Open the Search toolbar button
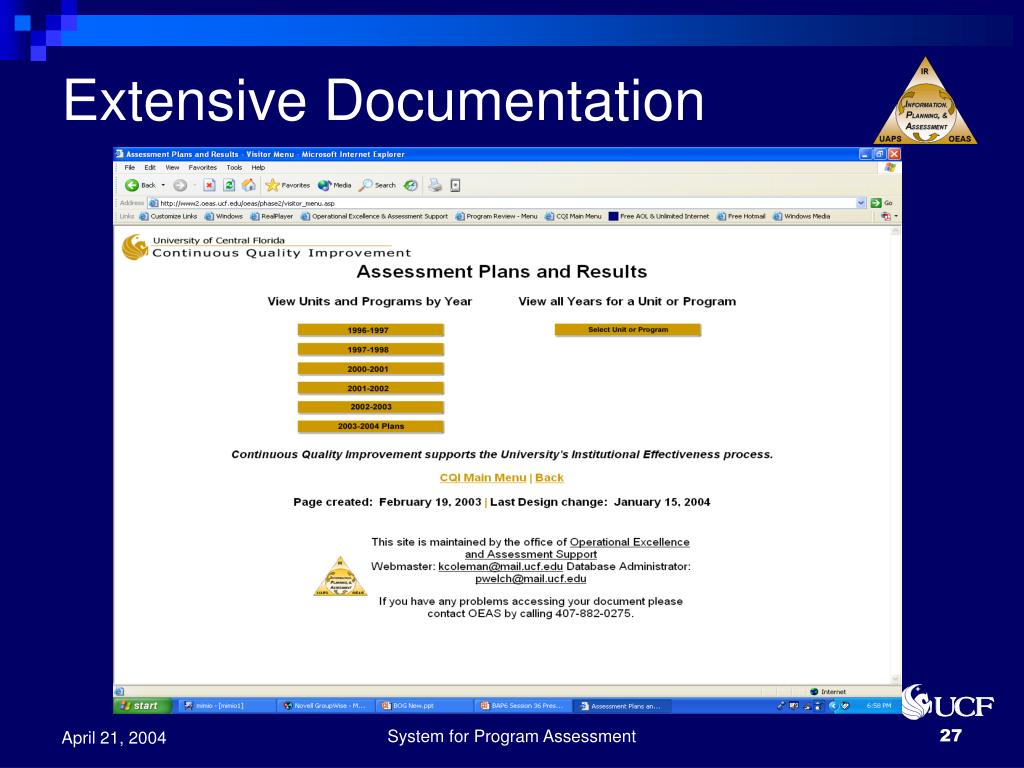This screenshot has height=768, width=1024. (378, 185)
